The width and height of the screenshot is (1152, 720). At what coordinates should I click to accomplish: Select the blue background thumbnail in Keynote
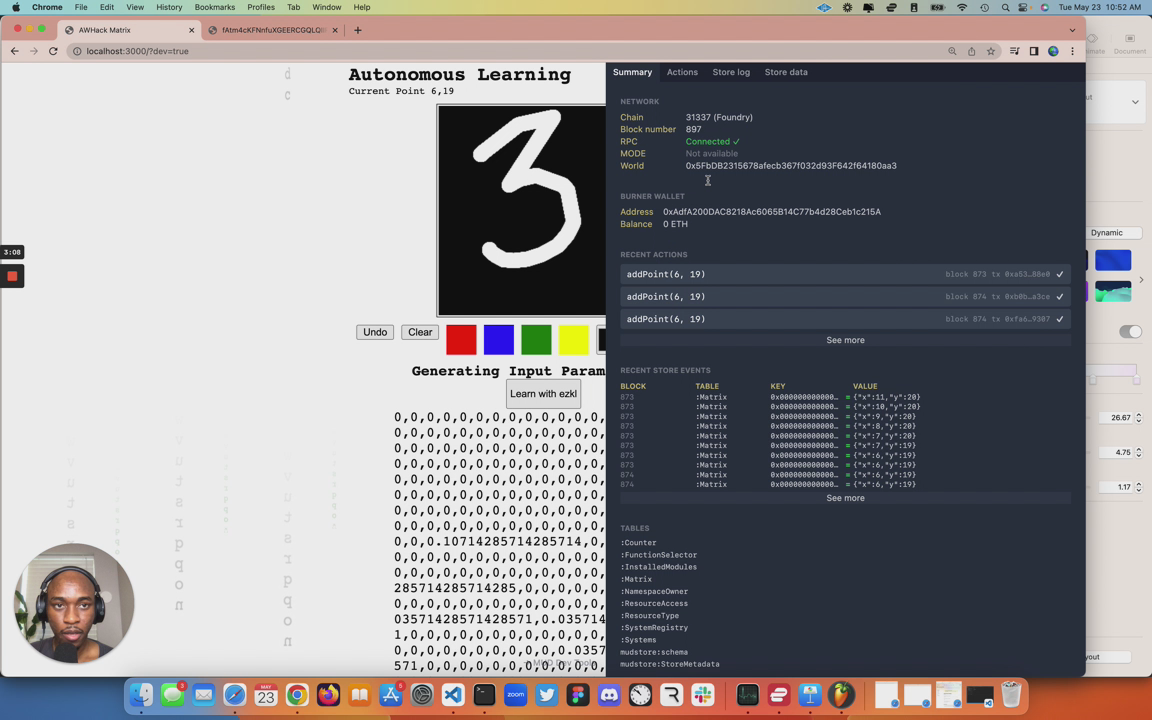tap(1113, 260)
